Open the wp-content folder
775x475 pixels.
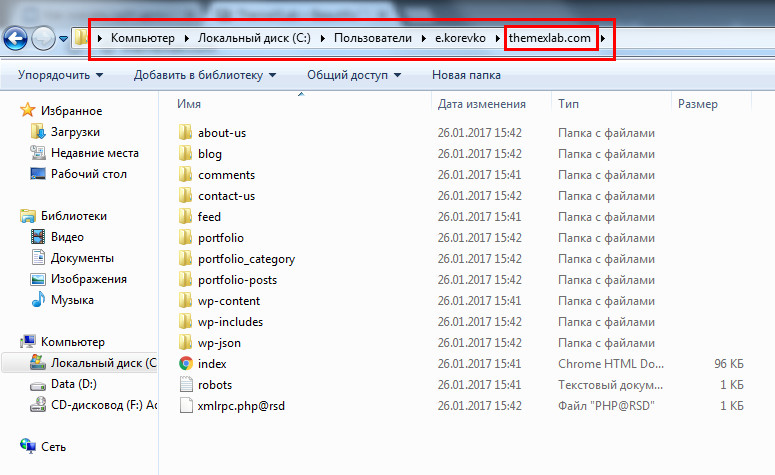(x=228, y=301)
